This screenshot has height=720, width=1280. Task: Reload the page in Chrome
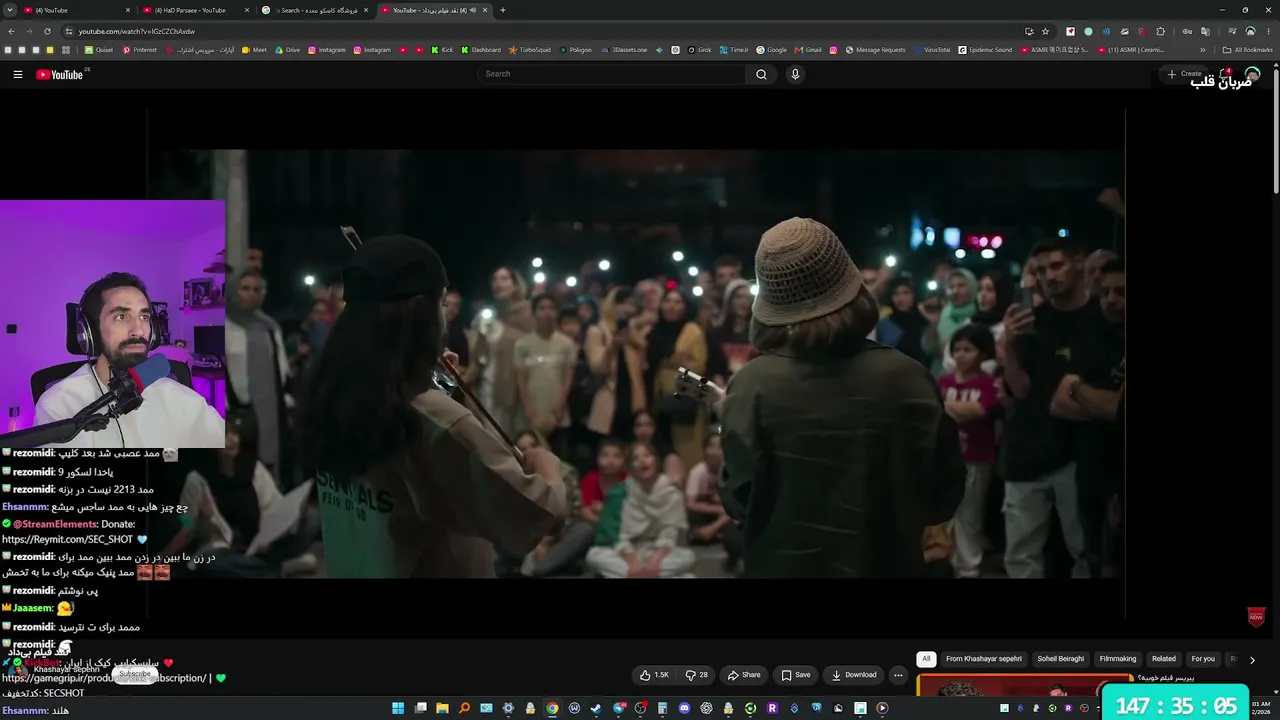pyautogui.click(x=47, y=31)
